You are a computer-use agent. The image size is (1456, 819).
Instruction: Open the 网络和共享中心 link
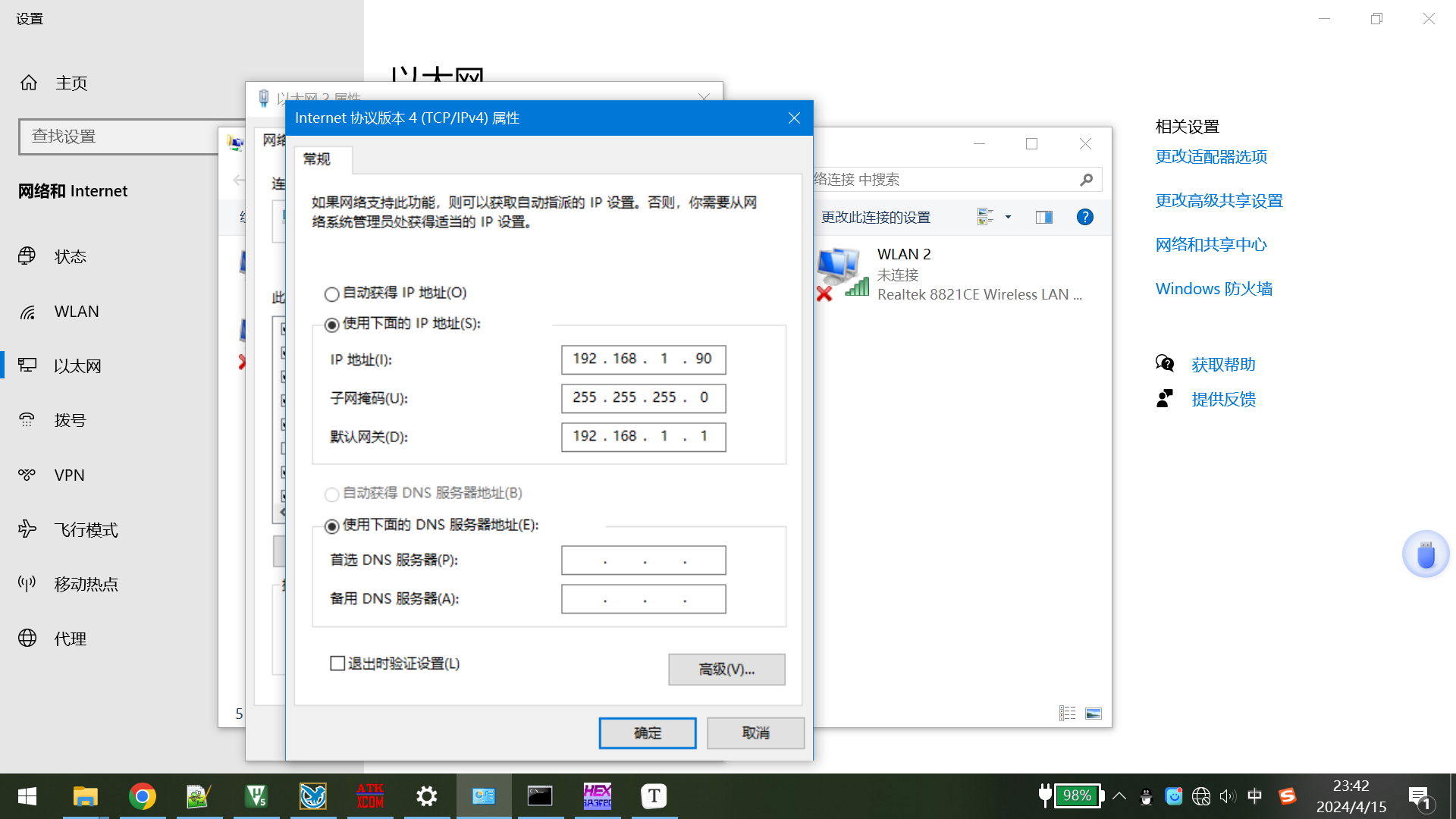coord(1210,244)
